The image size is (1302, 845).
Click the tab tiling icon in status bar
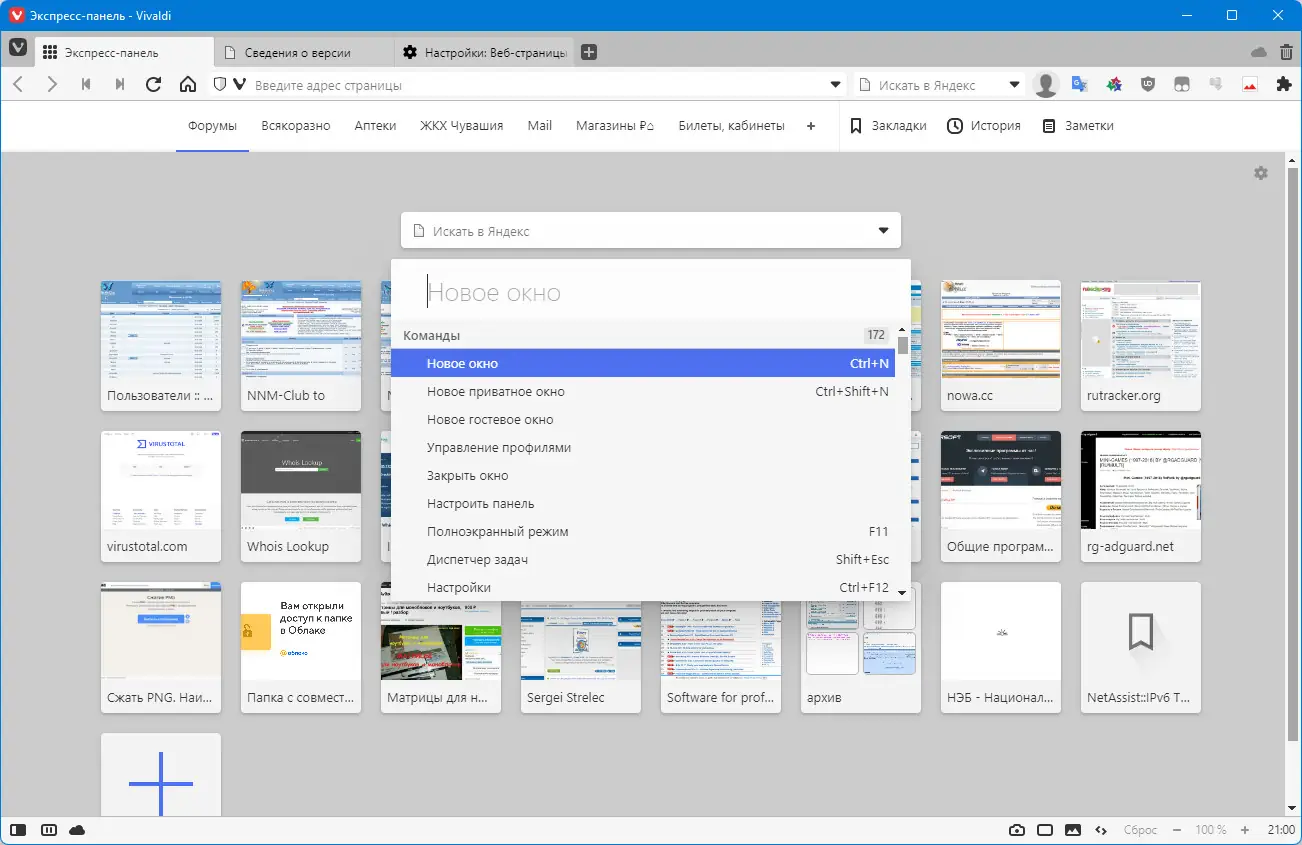pos(48,830)
